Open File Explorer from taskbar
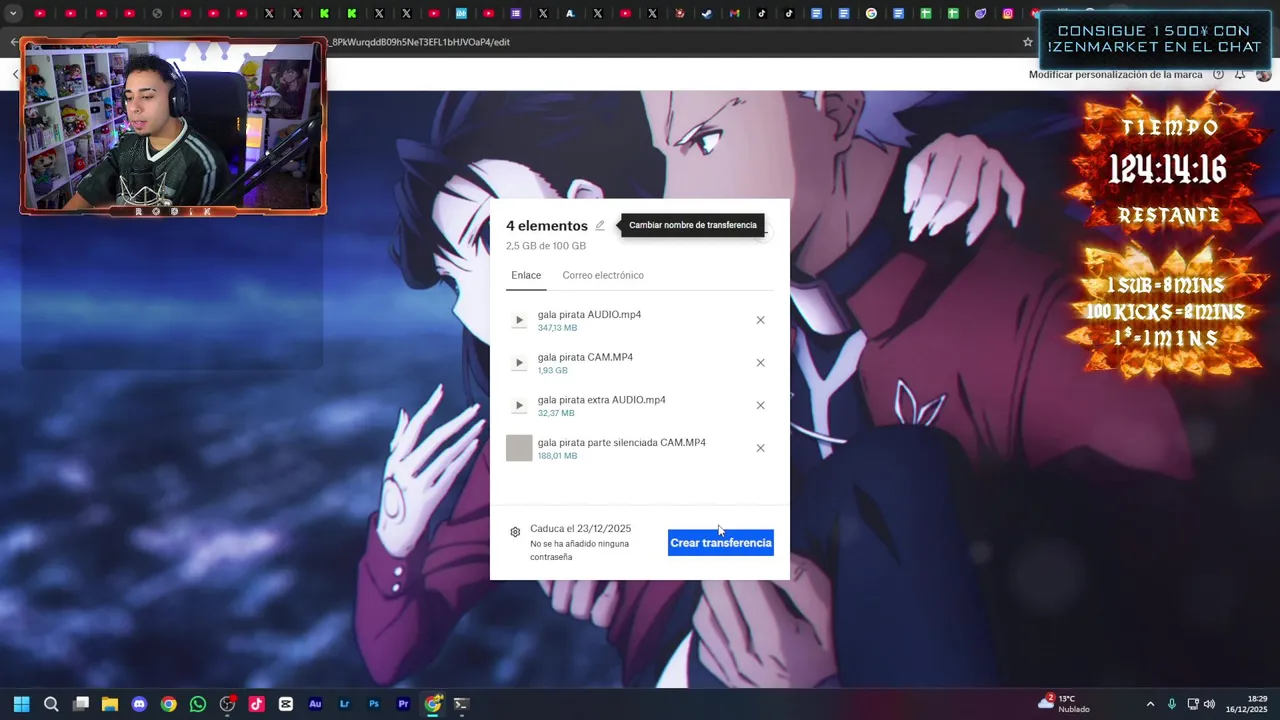Viewport: 1280px width, 720px height. click(x=110, y=704)
